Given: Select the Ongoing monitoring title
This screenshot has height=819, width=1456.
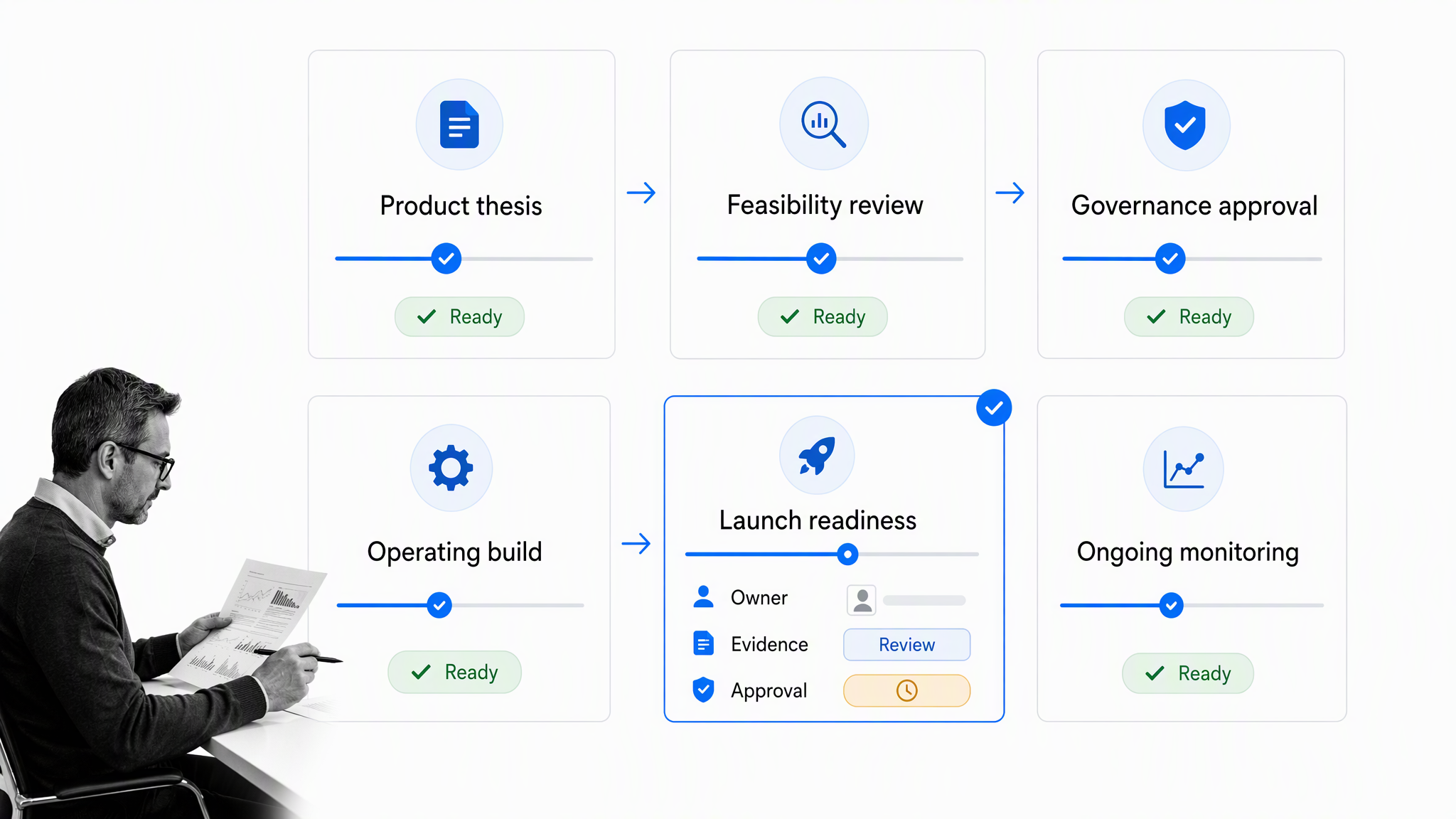Looking at the screenshot, I should pos(1187,552).
